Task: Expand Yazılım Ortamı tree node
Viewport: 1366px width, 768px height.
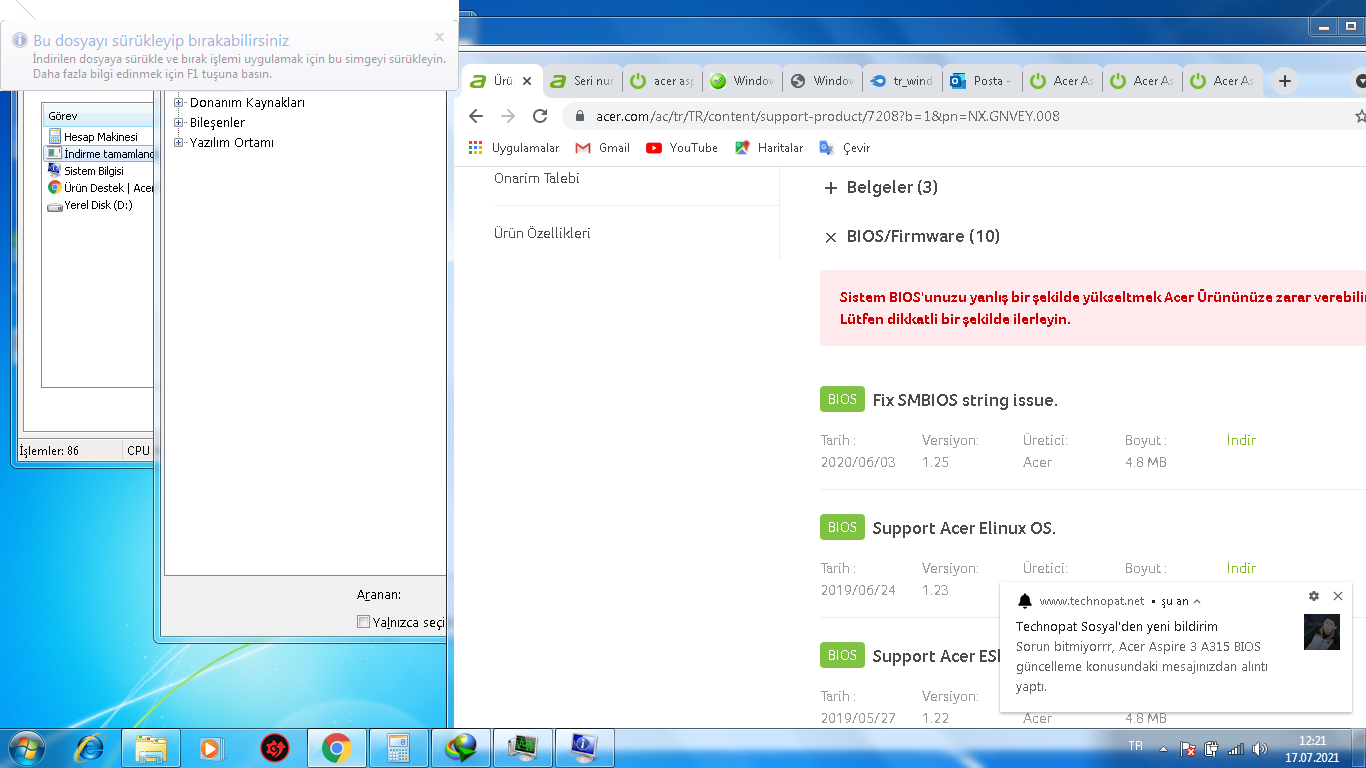Action: click(x=180, y=142)
